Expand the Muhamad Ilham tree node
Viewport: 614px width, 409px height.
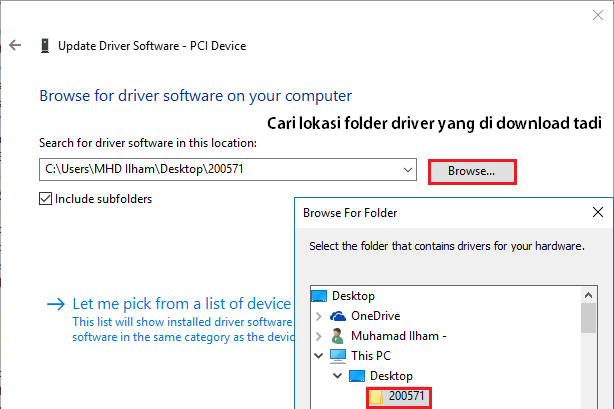pyautogui.click(x=319, y=336)
